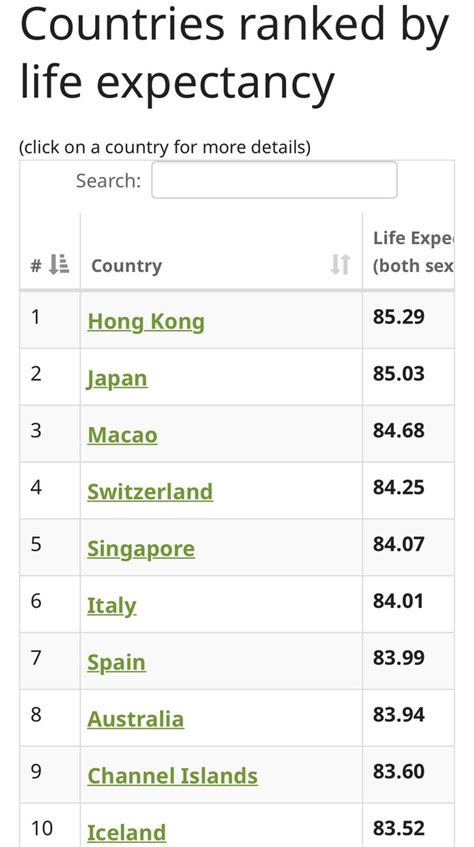
Task: Sort table by rank number icon
Action: 59,264
